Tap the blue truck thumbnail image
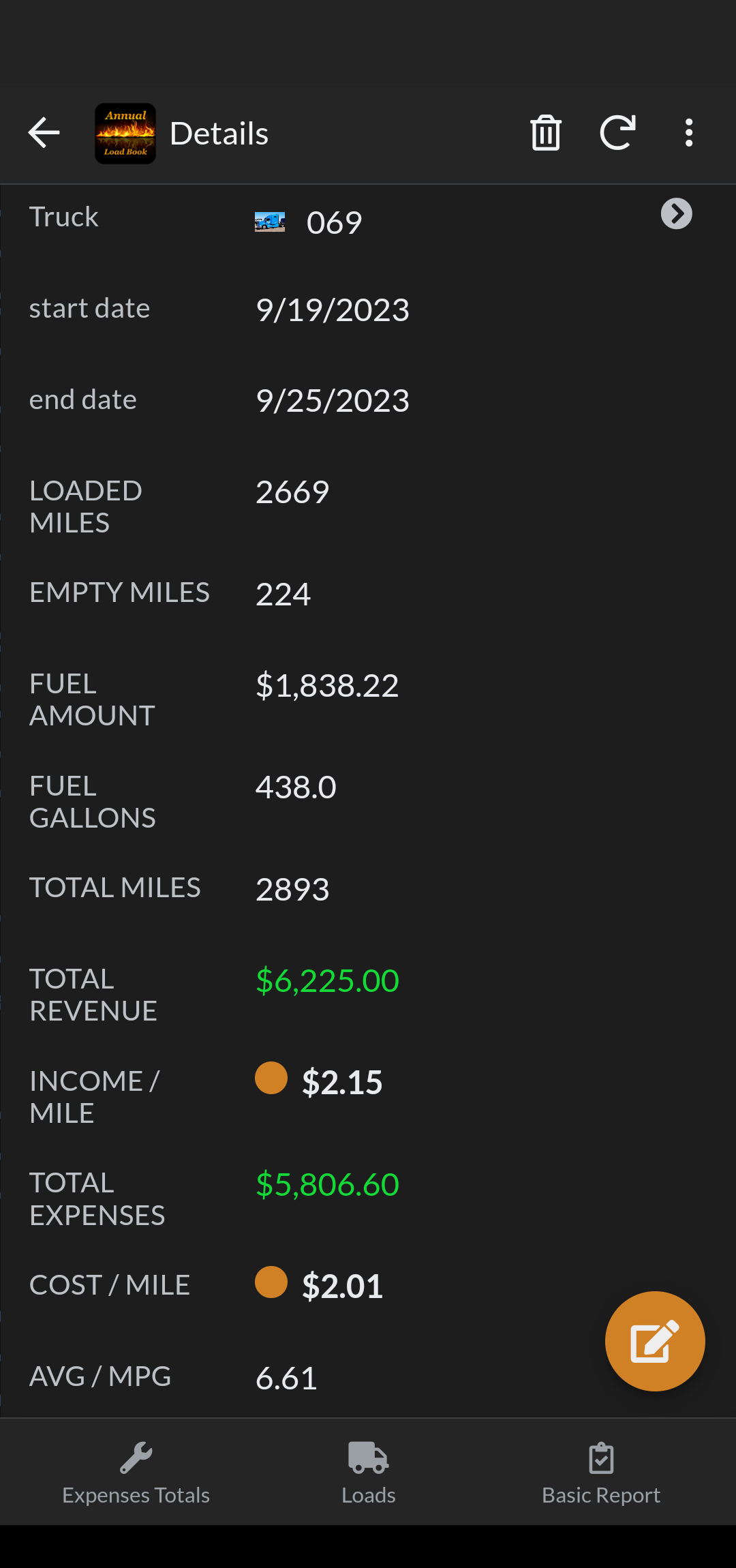Viewport: 736px width, 1568px height. (270, 222)
